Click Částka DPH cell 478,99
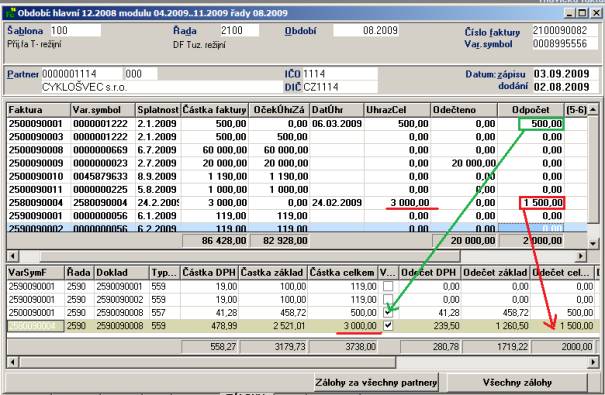Screen dimensions: 605x395 209,326
